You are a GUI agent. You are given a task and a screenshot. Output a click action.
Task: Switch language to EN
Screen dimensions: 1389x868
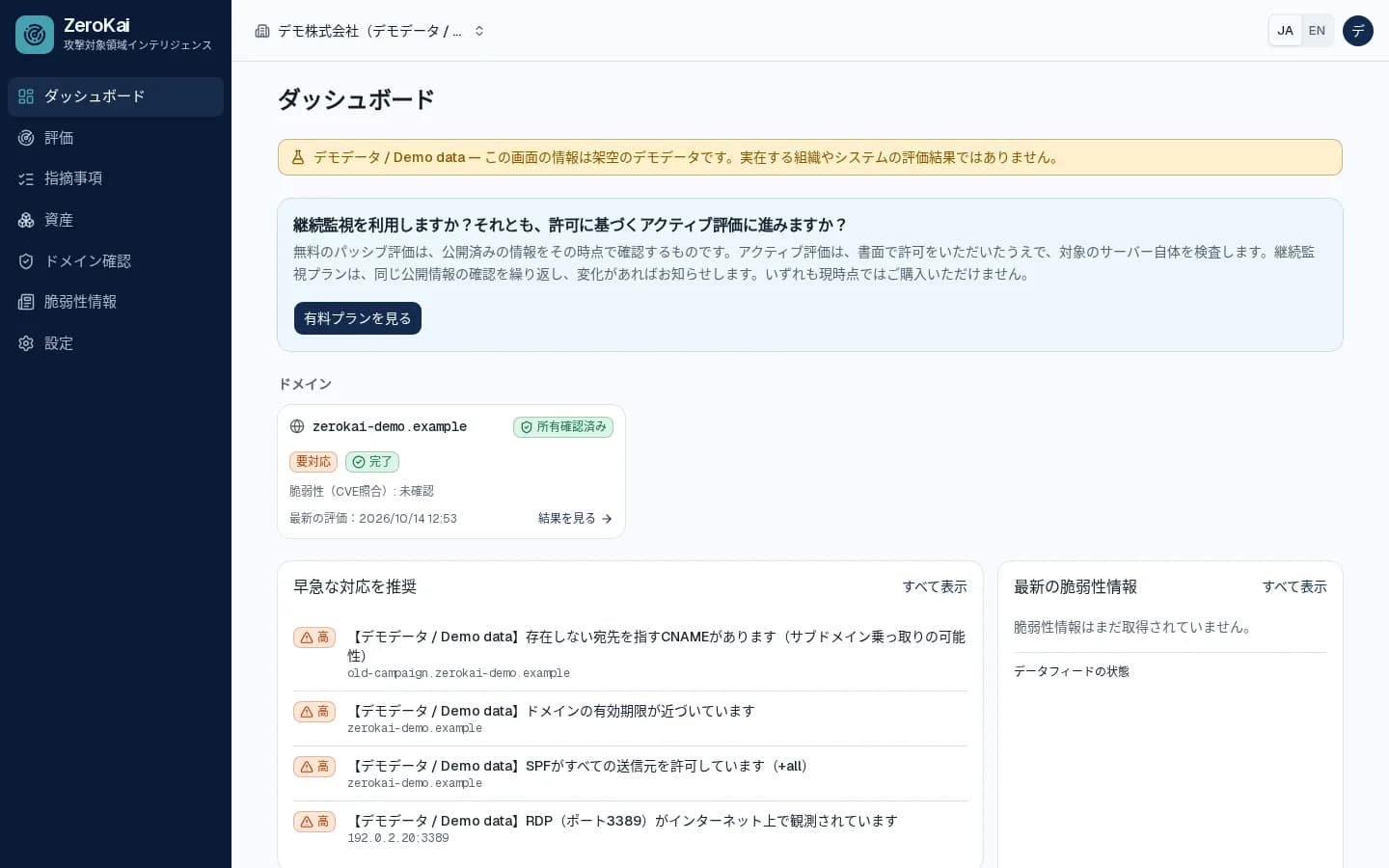point(1317,31)
